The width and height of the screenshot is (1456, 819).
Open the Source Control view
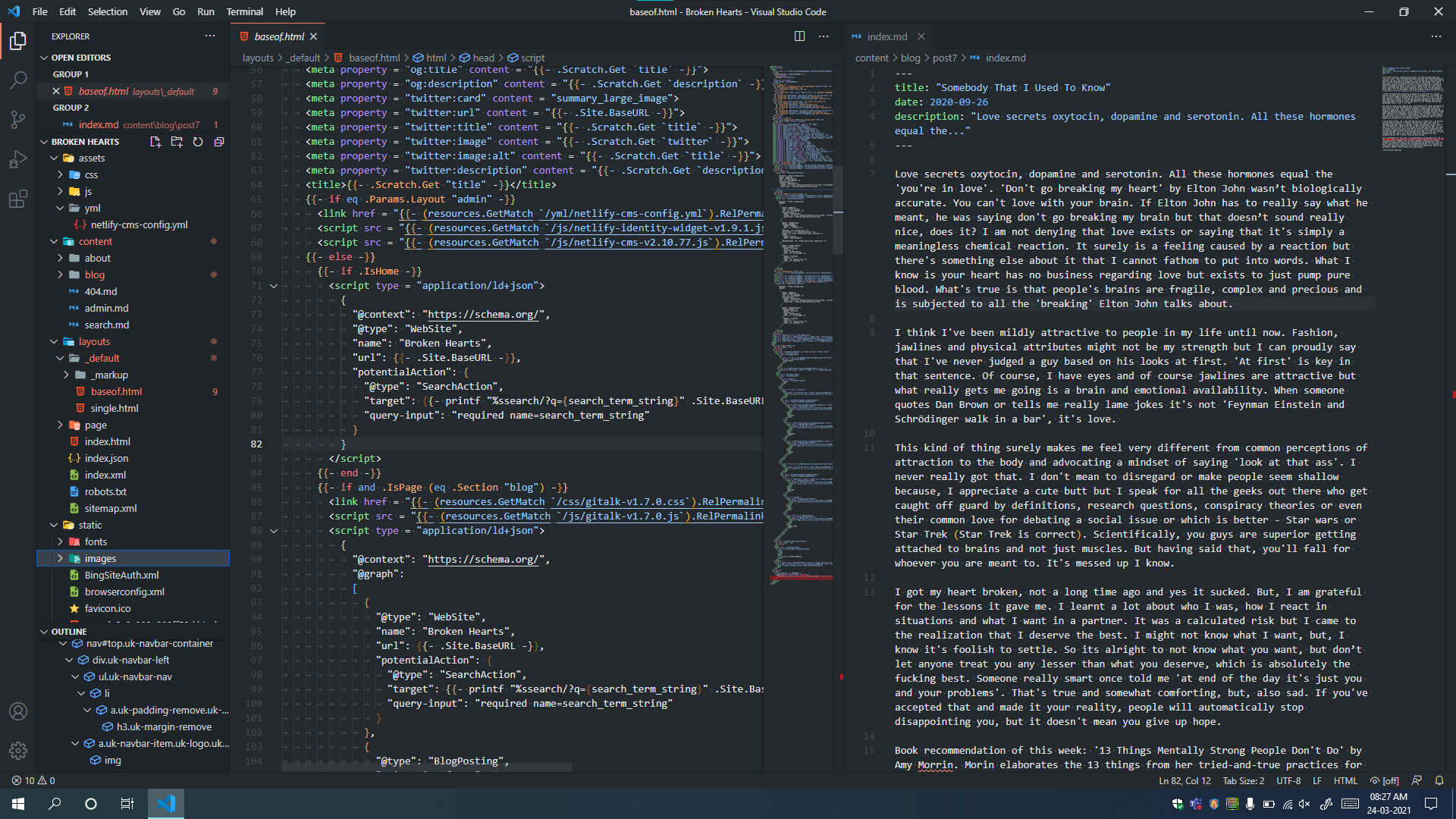click(18, 120)
